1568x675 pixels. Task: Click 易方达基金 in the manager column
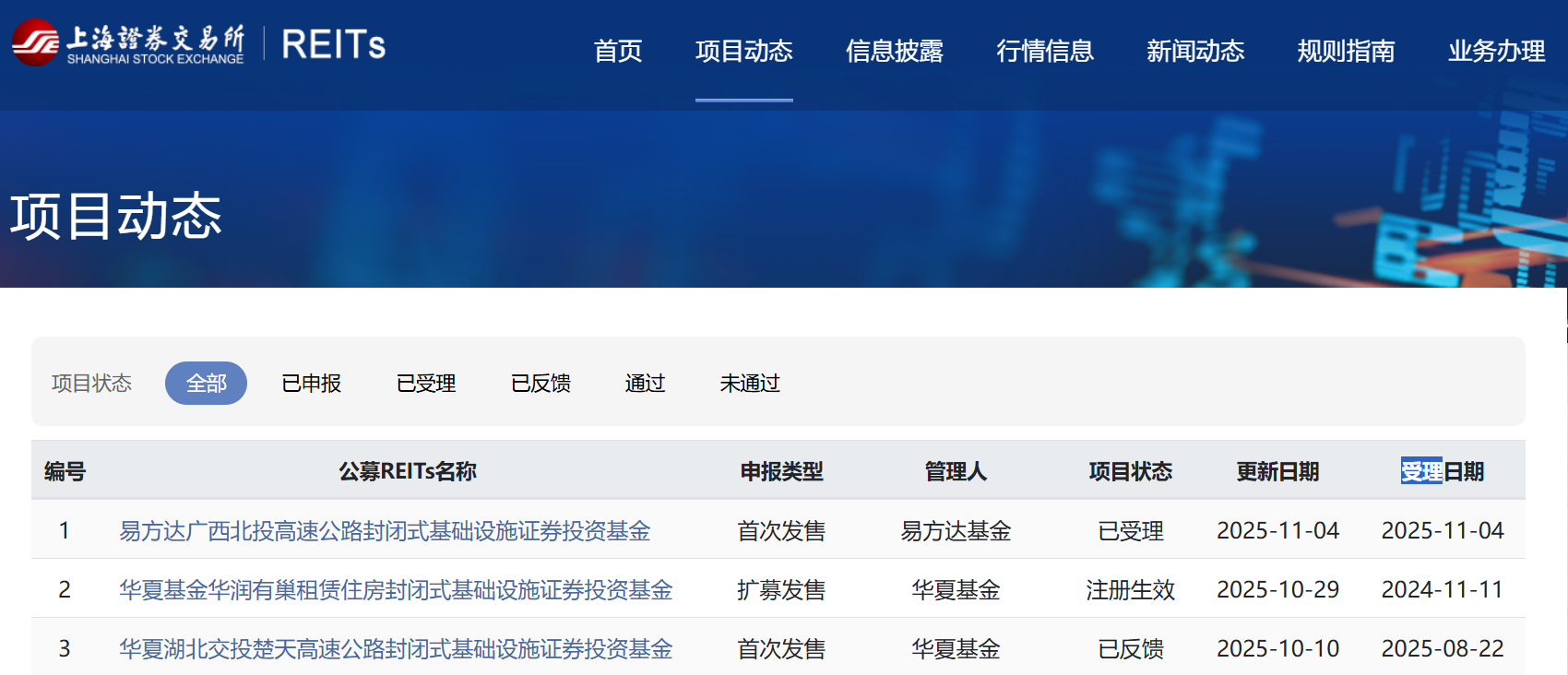click(956, 530)
